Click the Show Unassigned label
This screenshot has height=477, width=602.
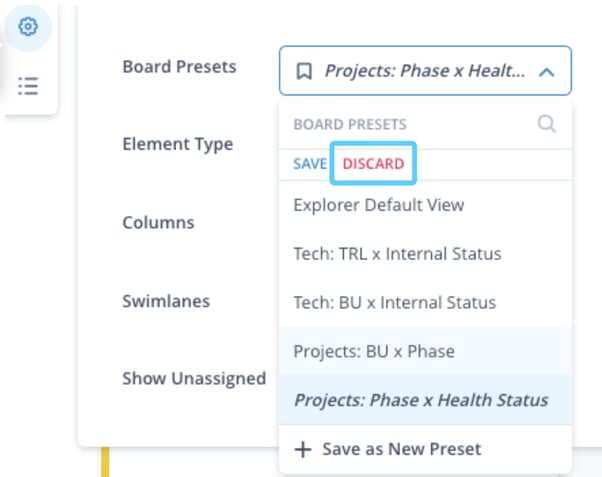click(x=194, y=378)
